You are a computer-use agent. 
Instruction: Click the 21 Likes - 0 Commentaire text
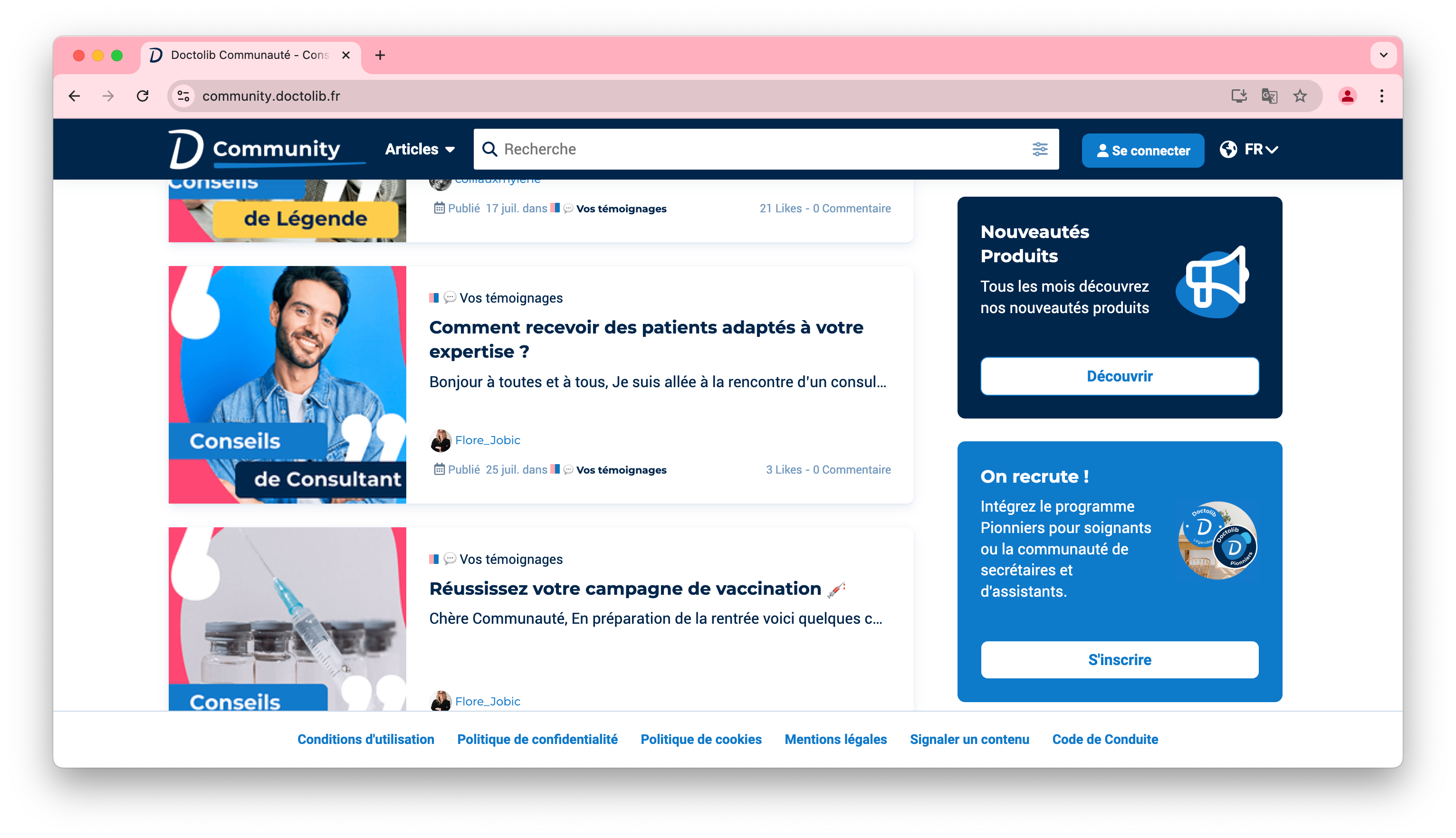tap(825, 209)
